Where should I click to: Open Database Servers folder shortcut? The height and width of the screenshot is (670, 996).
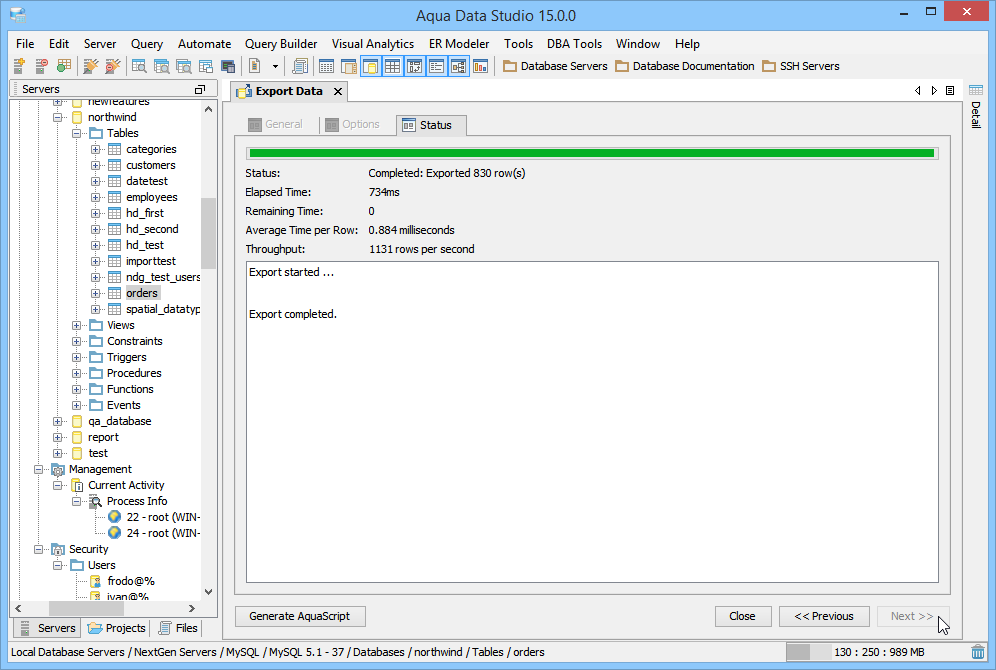click(555, 66)
